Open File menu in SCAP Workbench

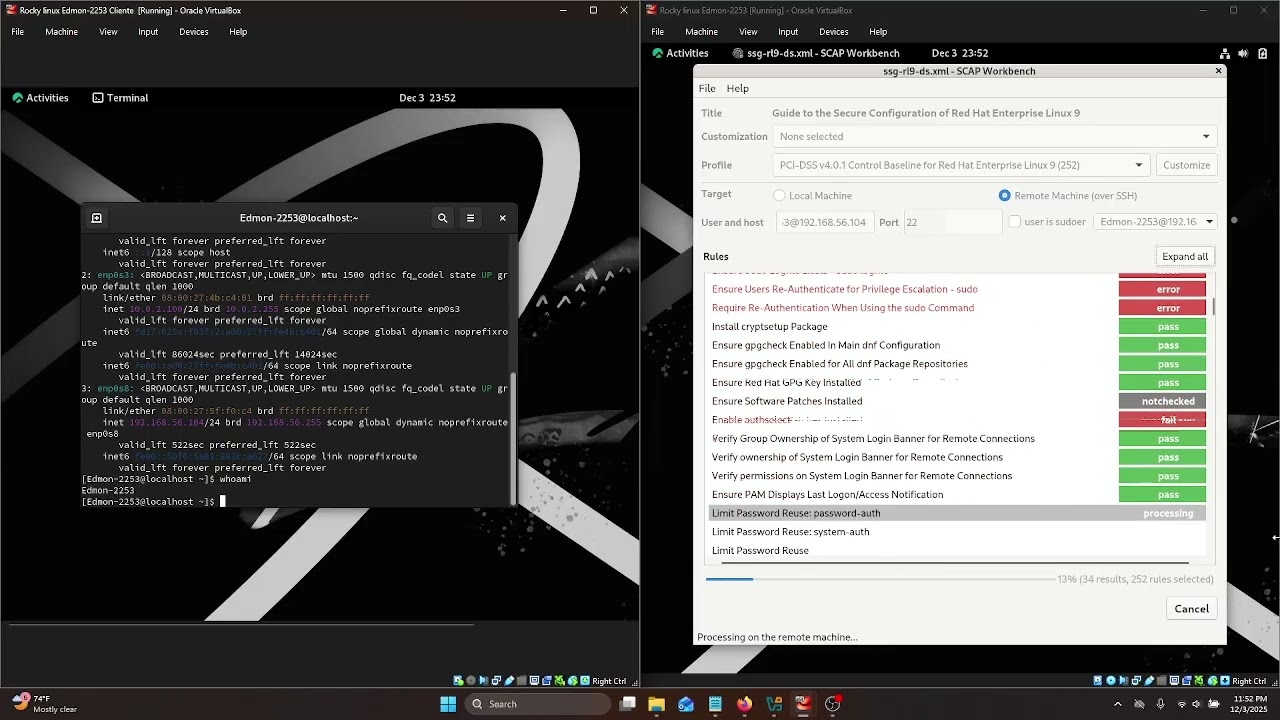707,89
